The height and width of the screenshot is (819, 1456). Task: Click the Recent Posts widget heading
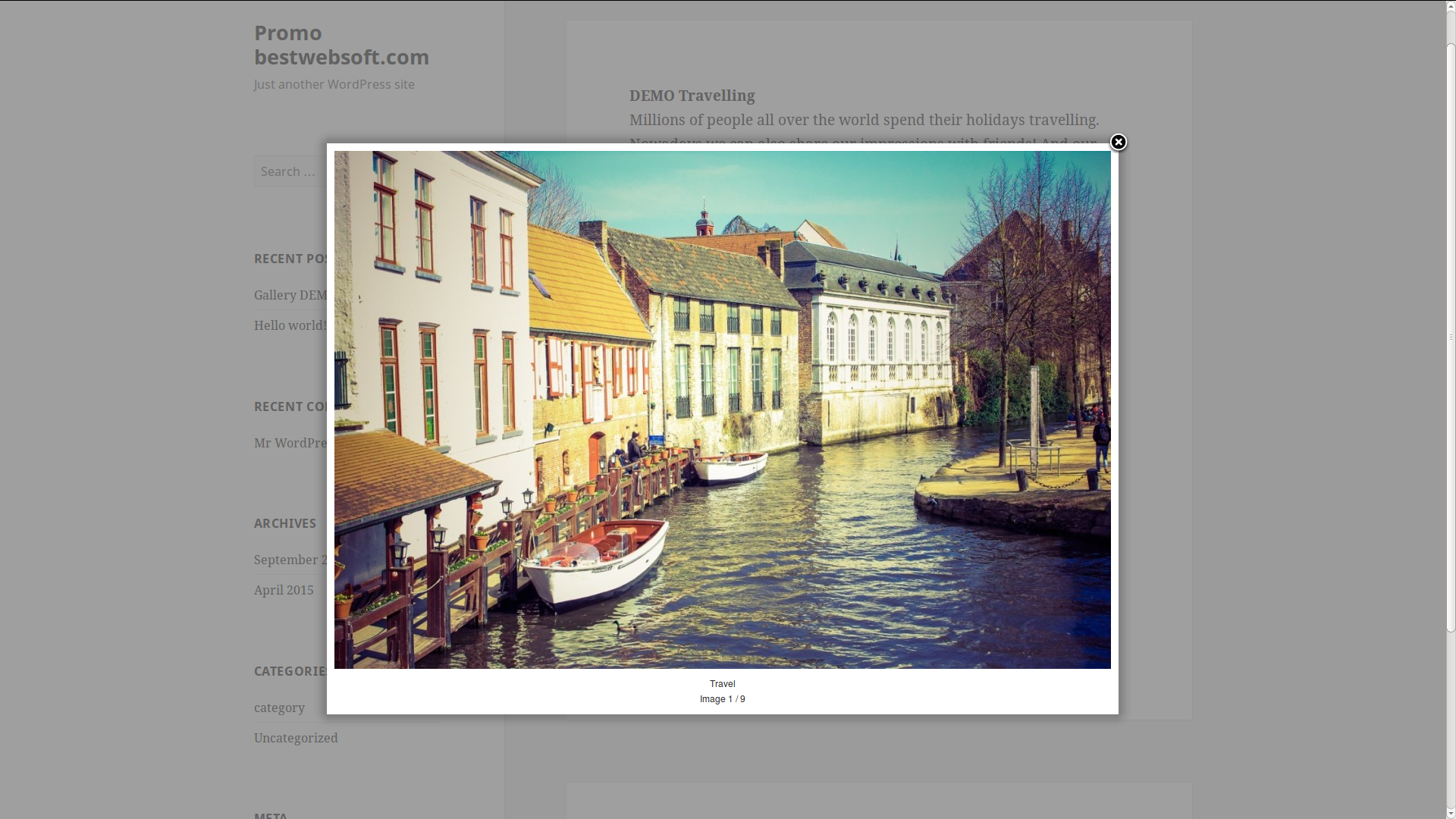(290, 259)
